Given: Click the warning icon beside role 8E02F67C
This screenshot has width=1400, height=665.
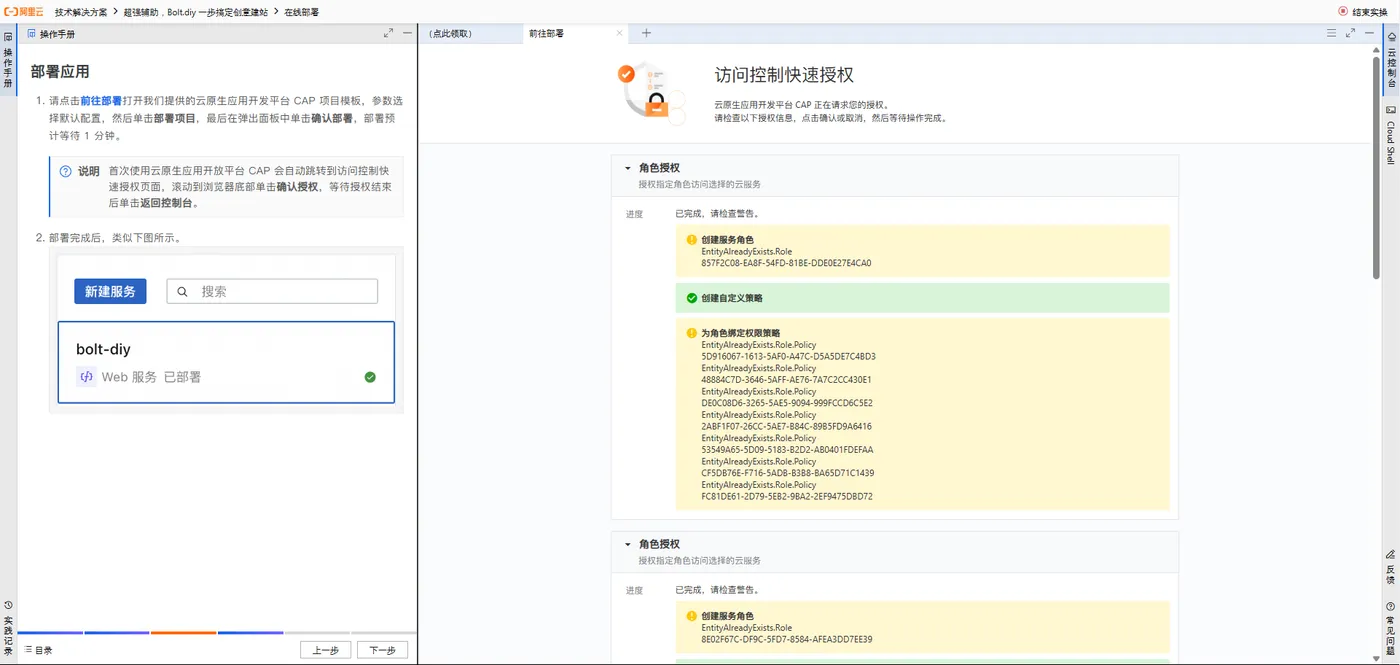Looking at the screenshot, I should [691, 616].
